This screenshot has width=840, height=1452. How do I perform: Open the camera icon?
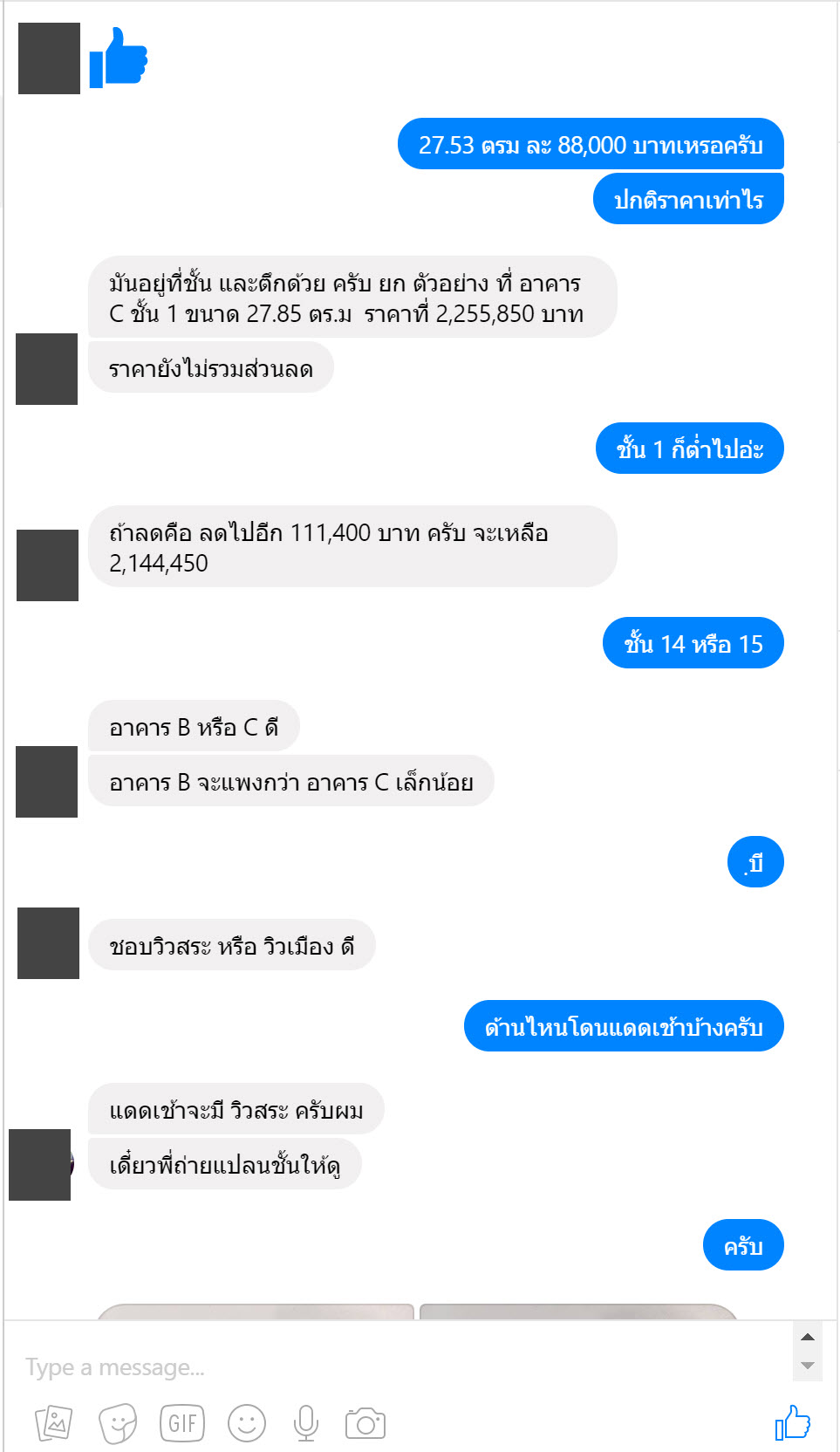click(365, 1424)
